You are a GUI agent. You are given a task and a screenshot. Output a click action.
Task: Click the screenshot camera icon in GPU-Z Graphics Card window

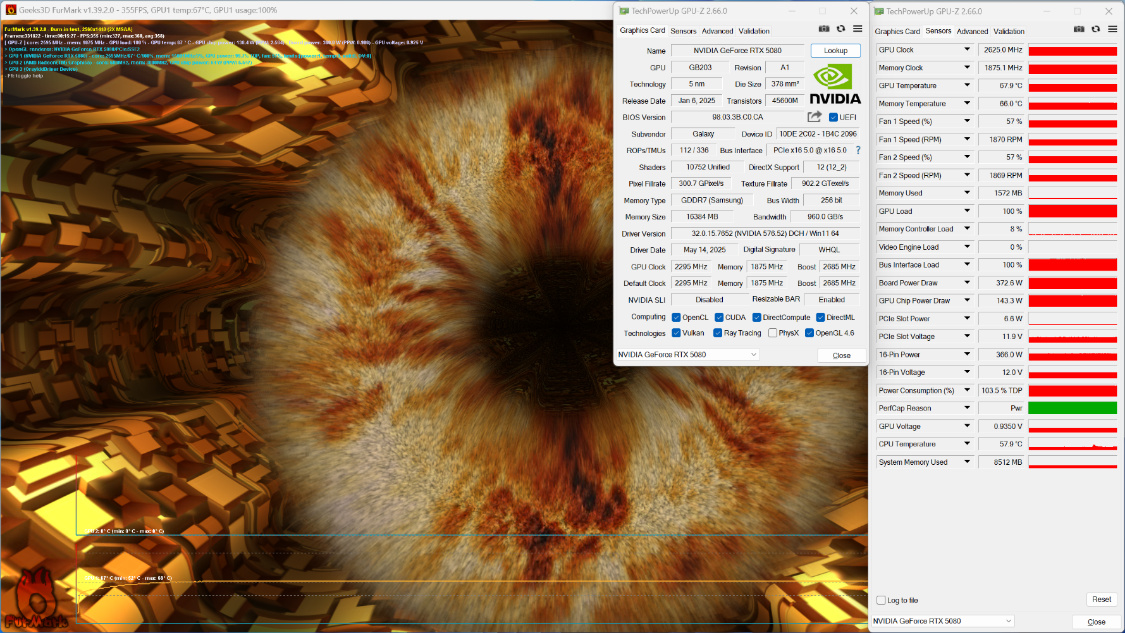coord(824,29)
